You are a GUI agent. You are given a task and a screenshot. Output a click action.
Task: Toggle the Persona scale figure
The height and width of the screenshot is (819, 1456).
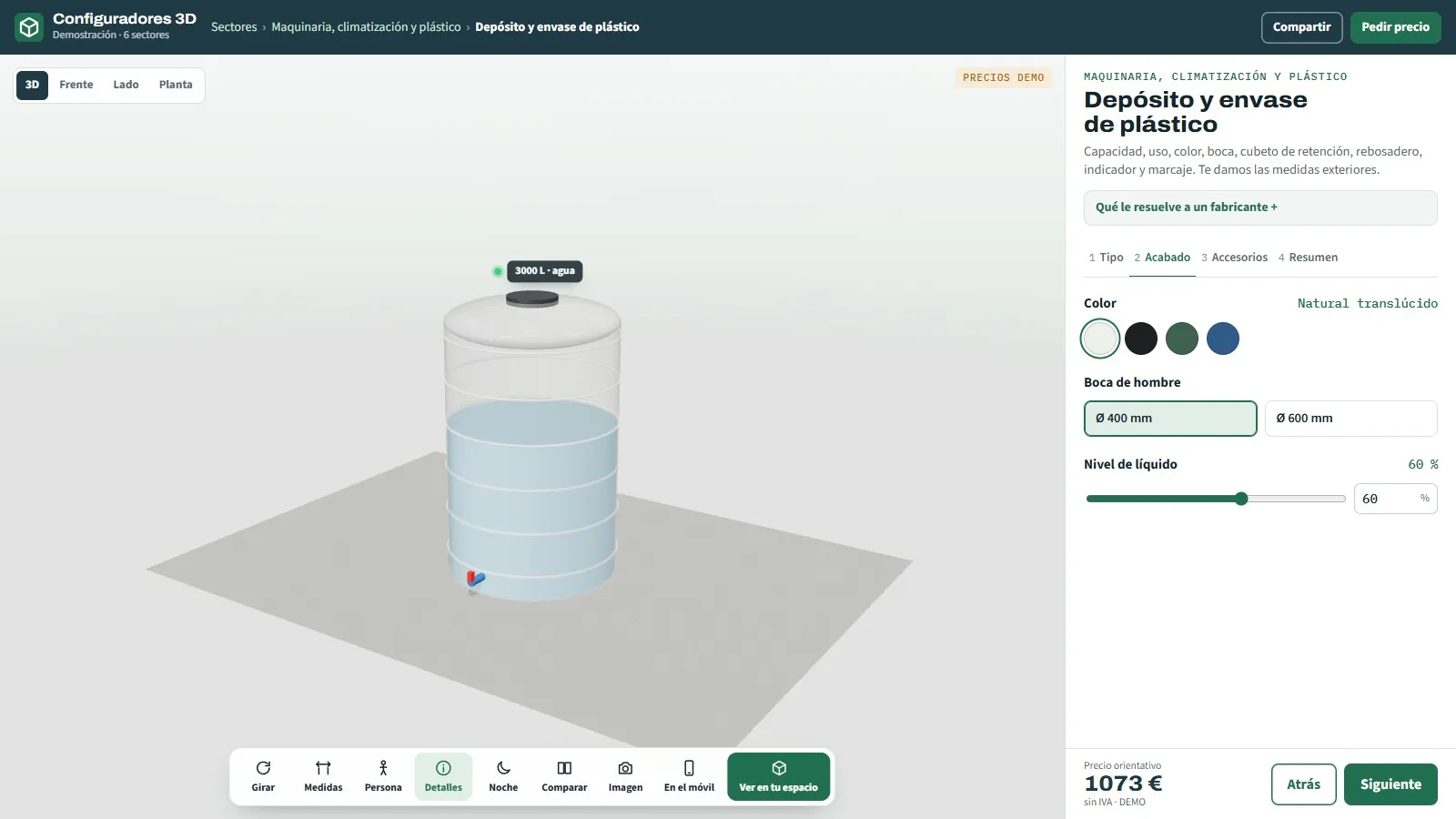[x=383, y=776]
